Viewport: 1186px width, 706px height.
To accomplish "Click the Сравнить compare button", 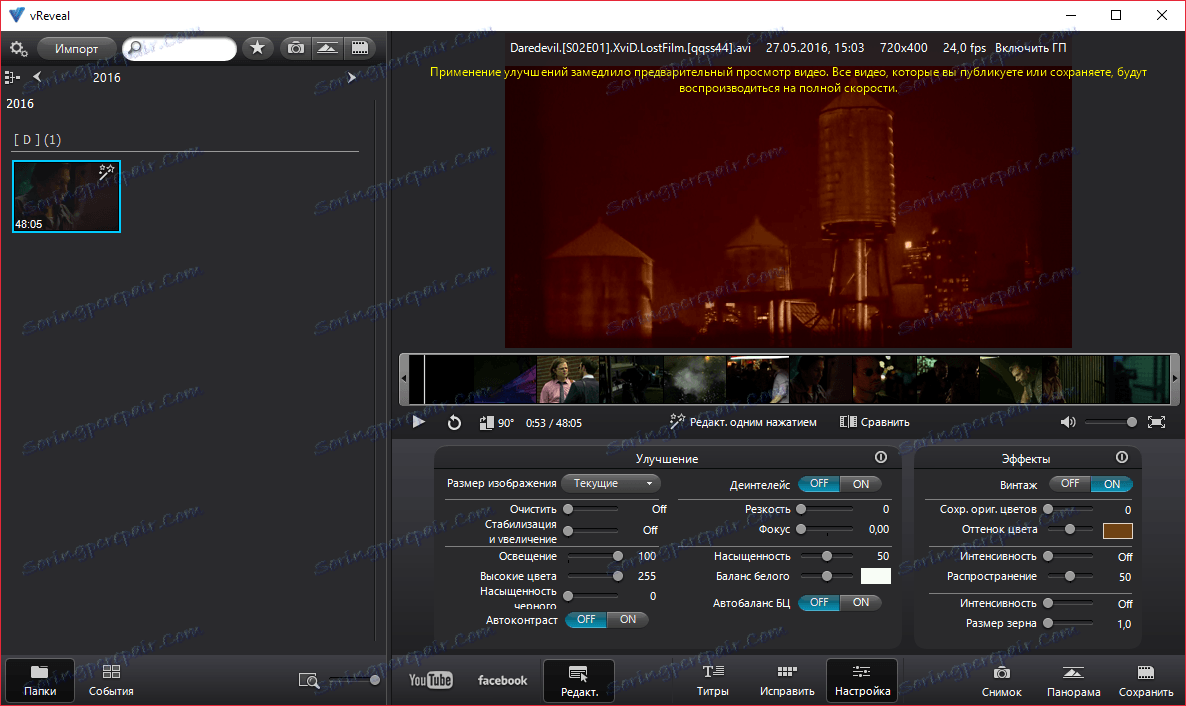I will 875,422.
